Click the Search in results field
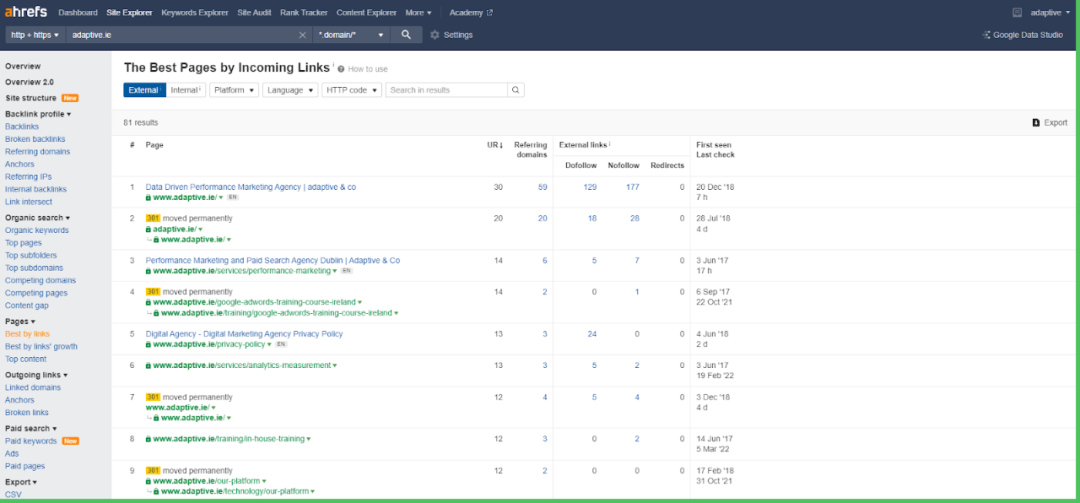This screenshot has height=503, width=1080. point(446,90)
